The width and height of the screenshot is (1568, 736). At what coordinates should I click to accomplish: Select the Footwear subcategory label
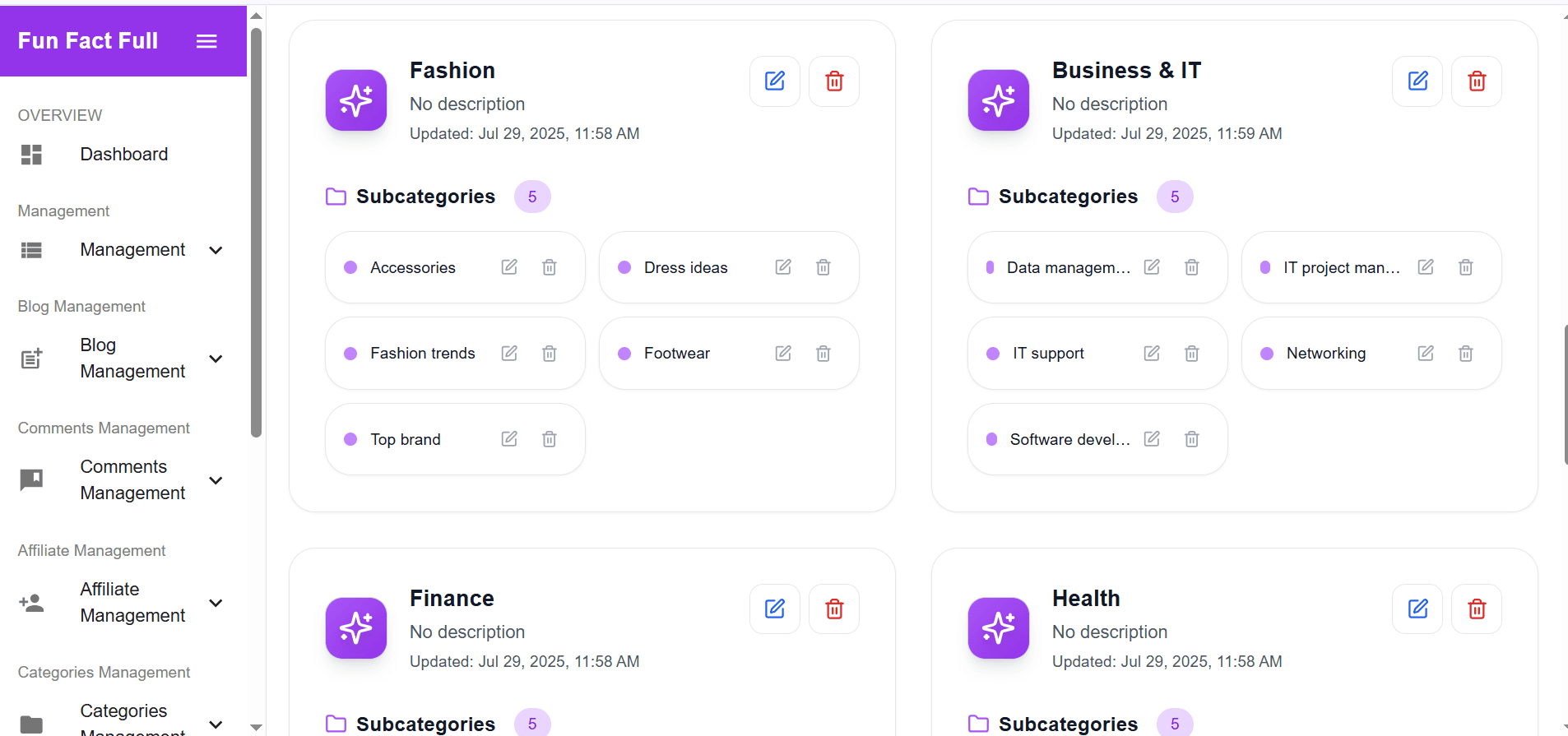coord(677,354)
